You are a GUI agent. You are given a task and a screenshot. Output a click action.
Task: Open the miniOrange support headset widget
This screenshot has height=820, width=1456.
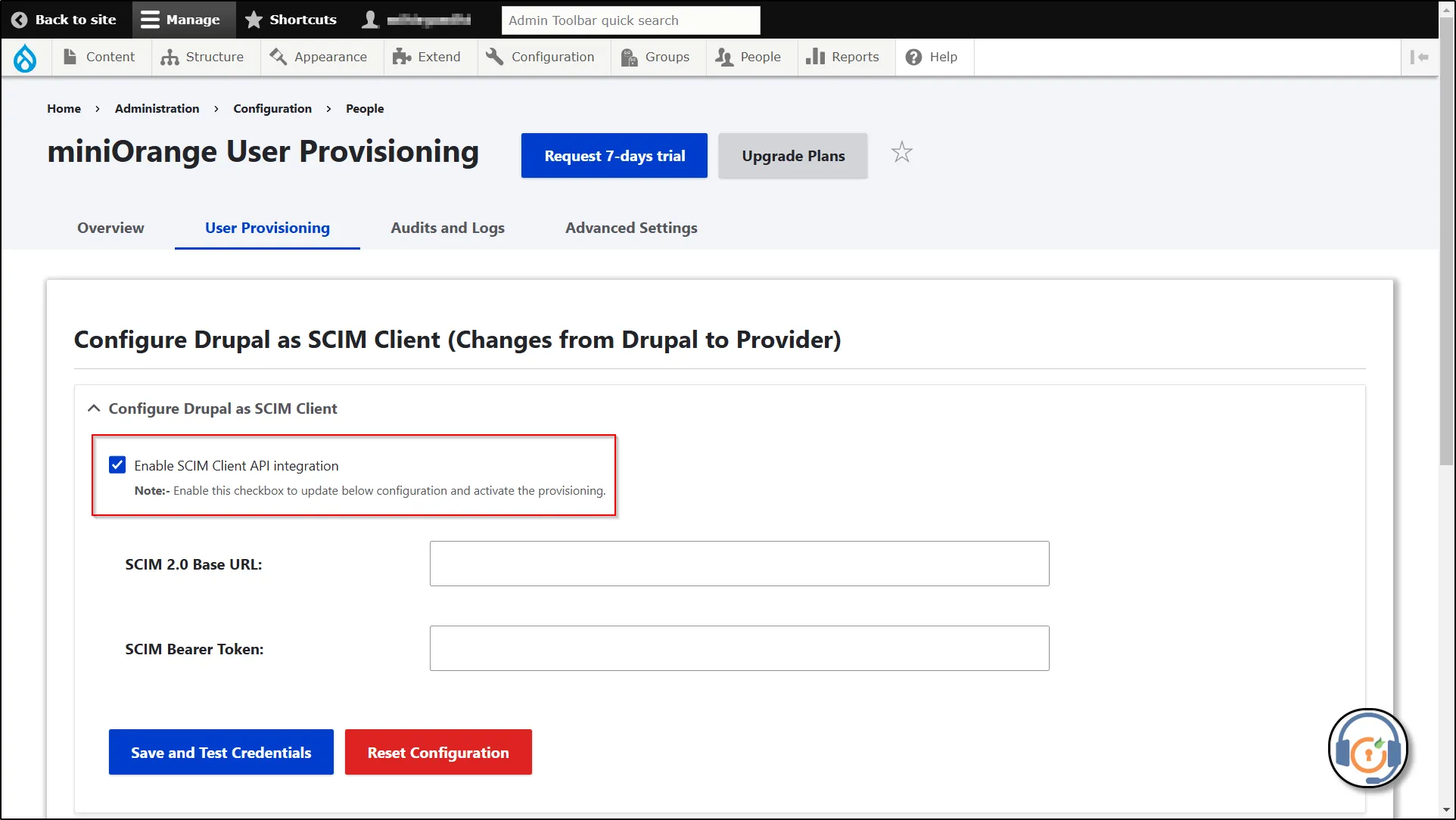pos(1367,748)
